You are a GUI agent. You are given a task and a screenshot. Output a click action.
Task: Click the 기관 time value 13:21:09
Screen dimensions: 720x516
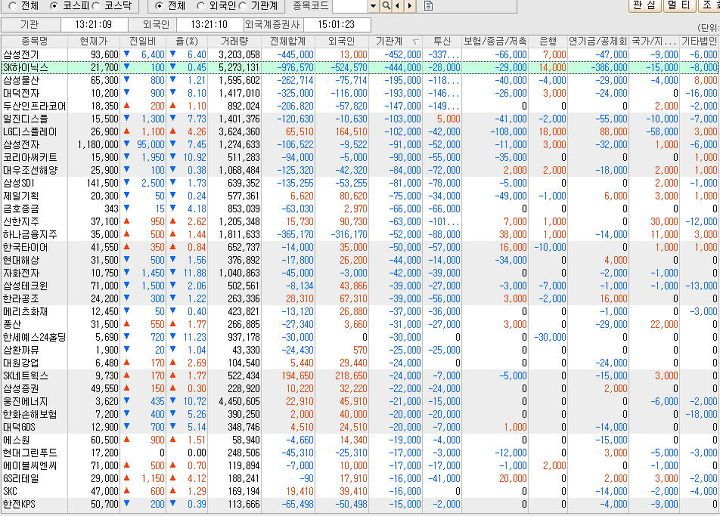[x=94, y=24]
